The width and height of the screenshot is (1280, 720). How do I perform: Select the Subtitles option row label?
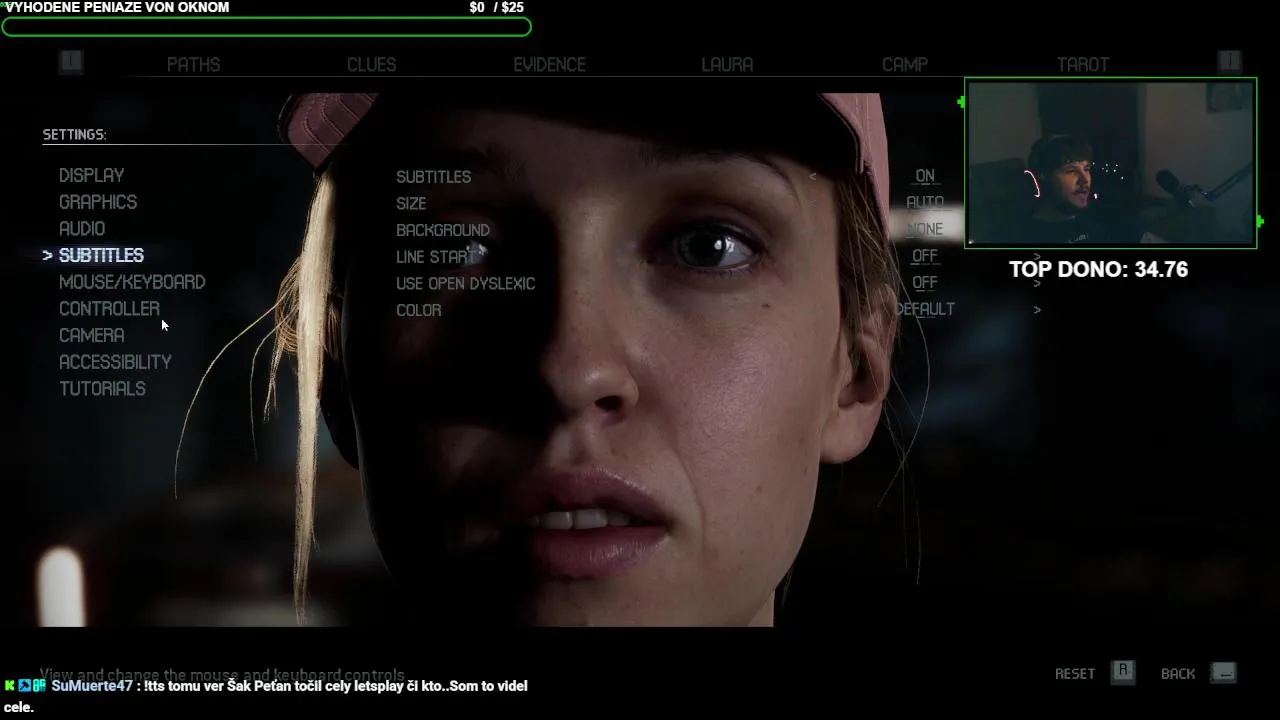tap(433, 176)
